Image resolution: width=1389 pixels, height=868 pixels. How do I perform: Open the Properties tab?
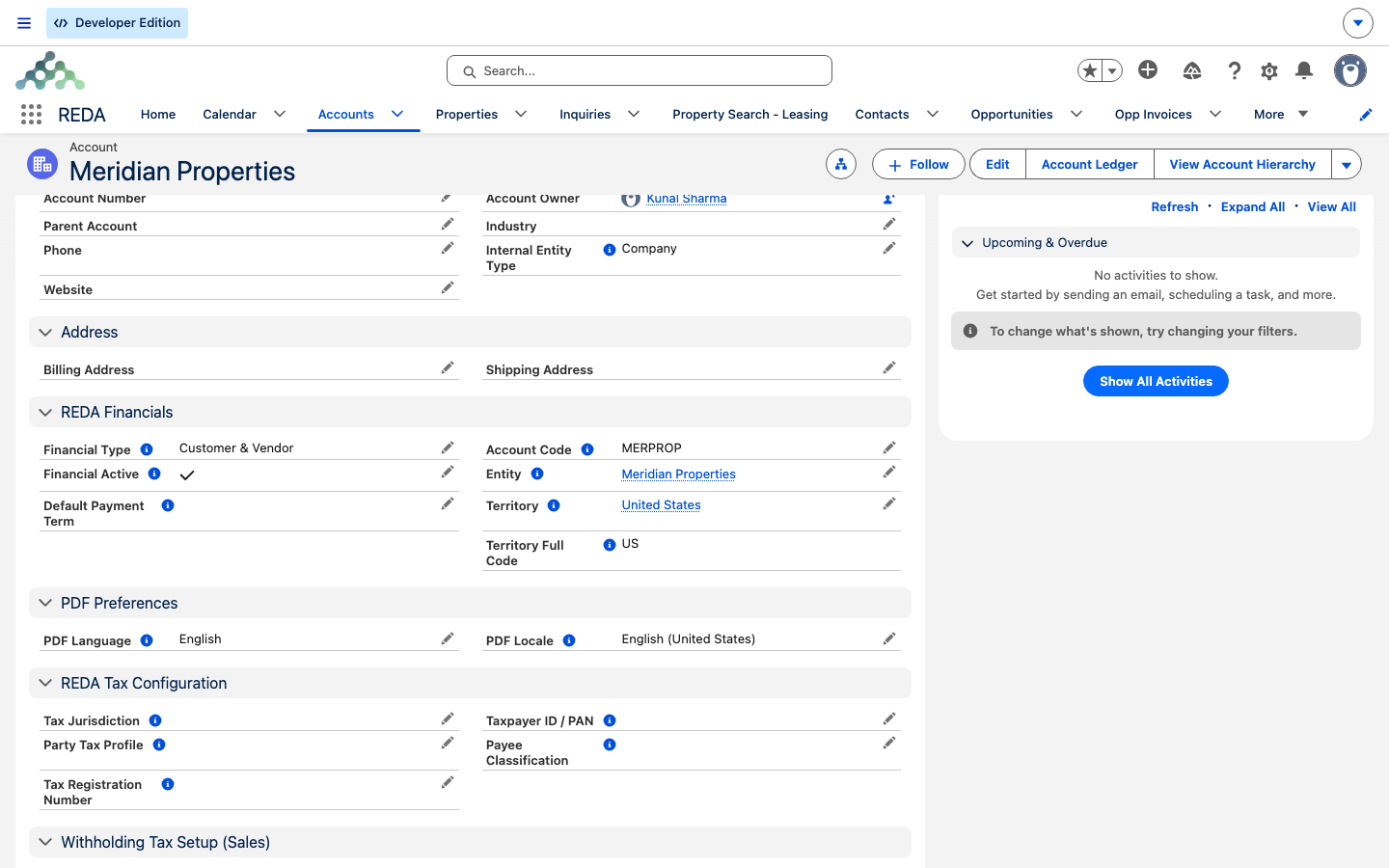[x=467, y=114]
